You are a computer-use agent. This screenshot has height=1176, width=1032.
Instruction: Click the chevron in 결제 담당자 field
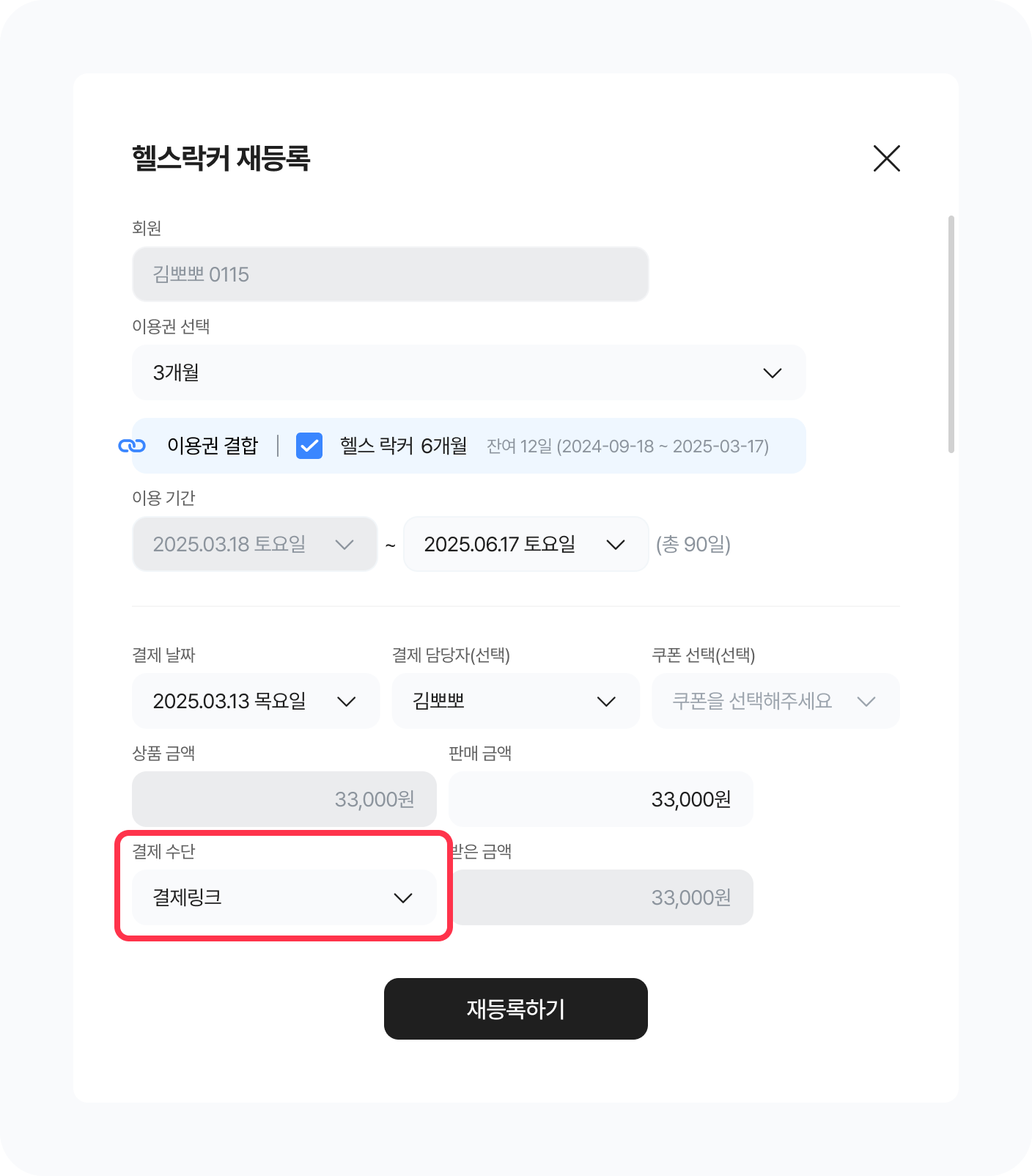606,702
